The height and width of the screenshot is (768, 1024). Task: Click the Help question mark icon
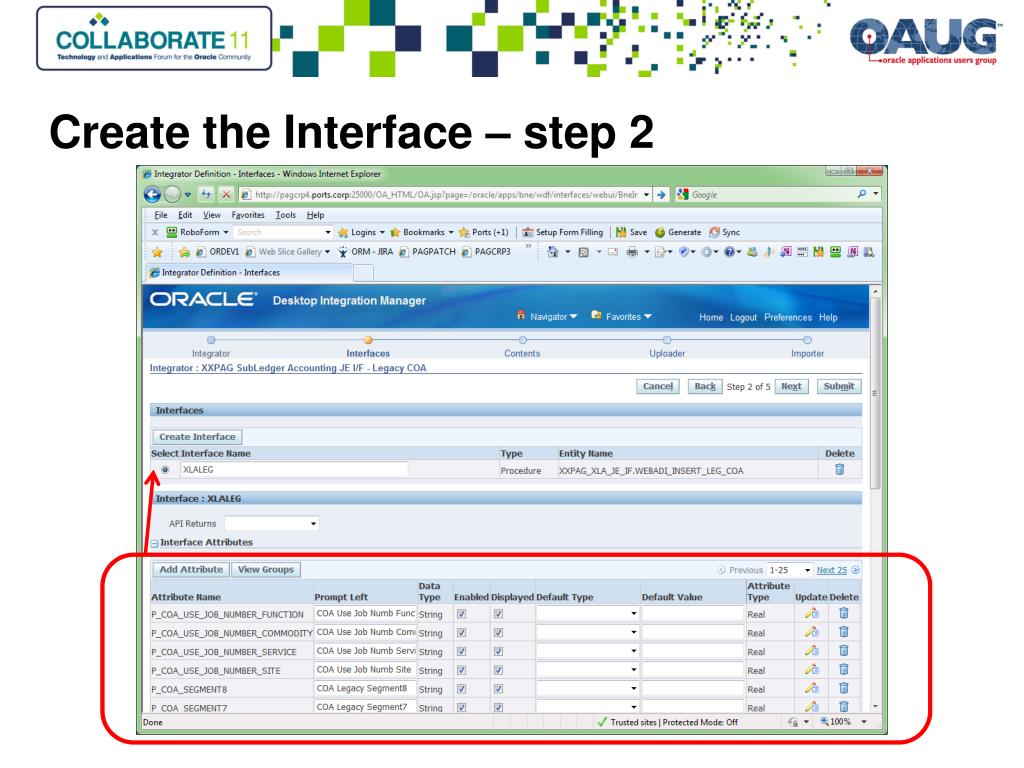pos(729,251)
